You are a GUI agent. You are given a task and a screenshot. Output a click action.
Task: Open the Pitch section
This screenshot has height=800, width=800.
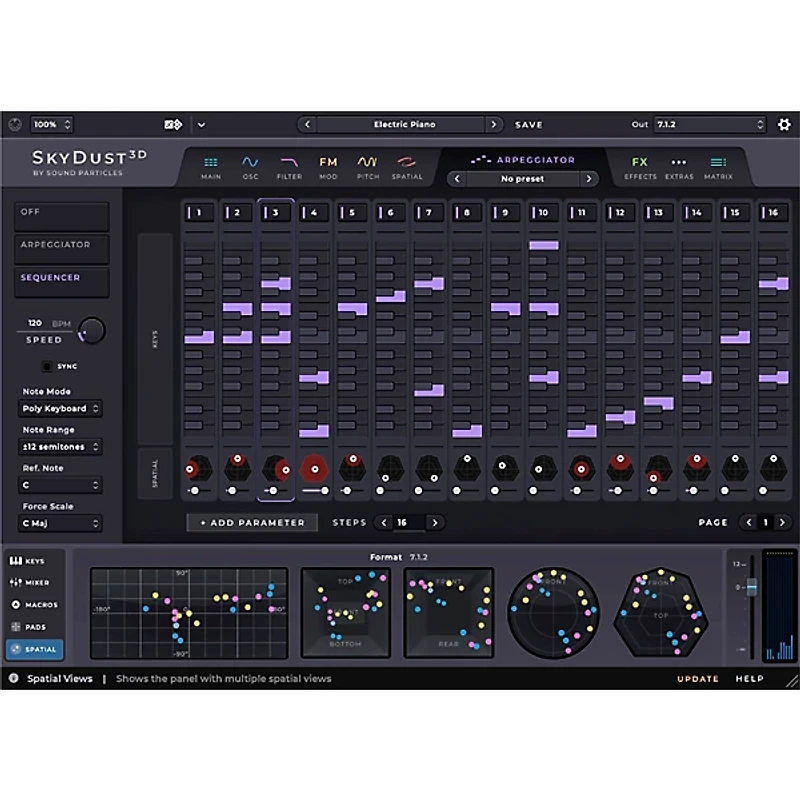[x=367, y=166]
